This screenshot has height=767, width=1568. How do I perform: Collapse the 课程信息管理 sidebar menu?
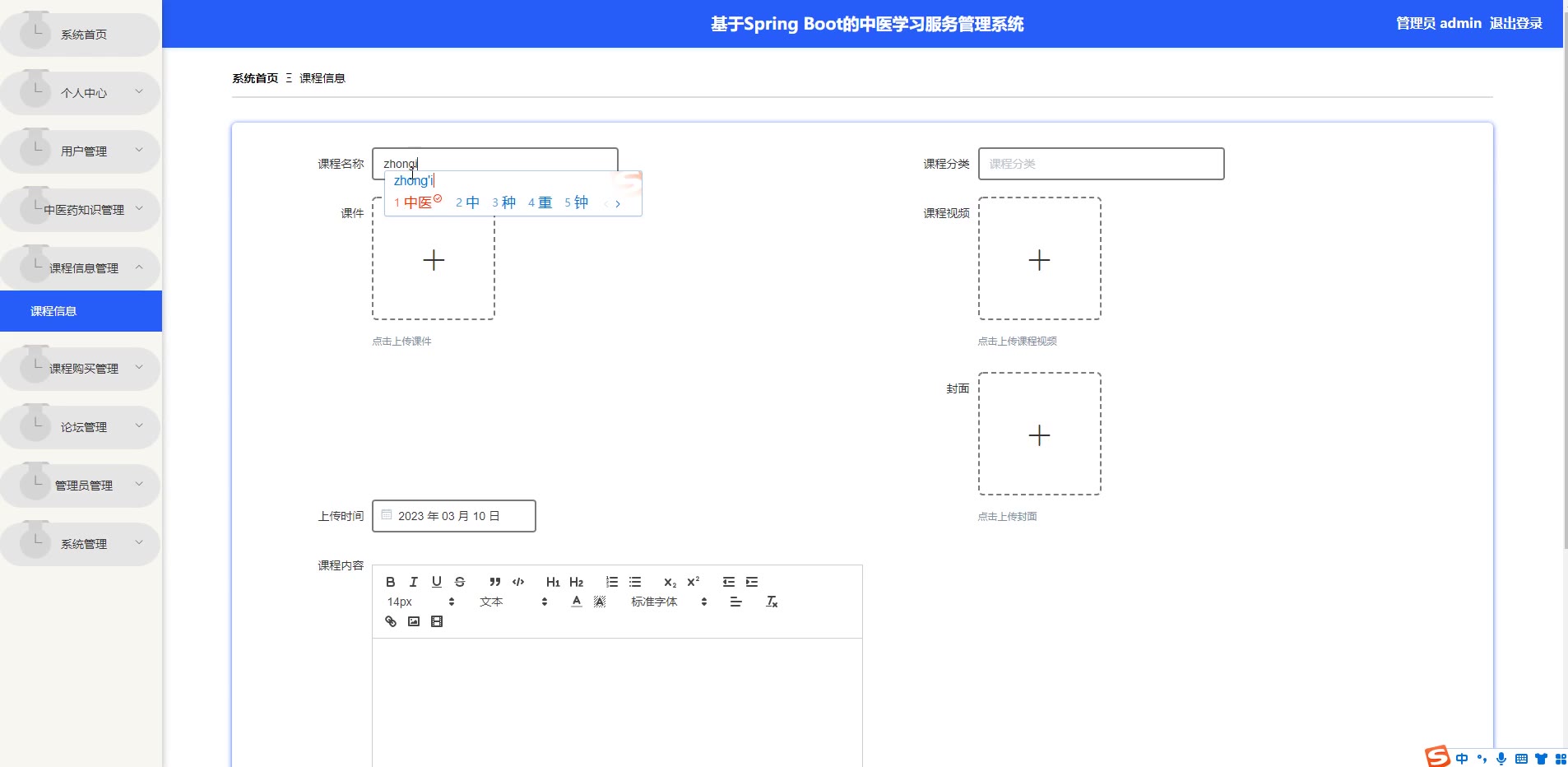coord(80,268)
